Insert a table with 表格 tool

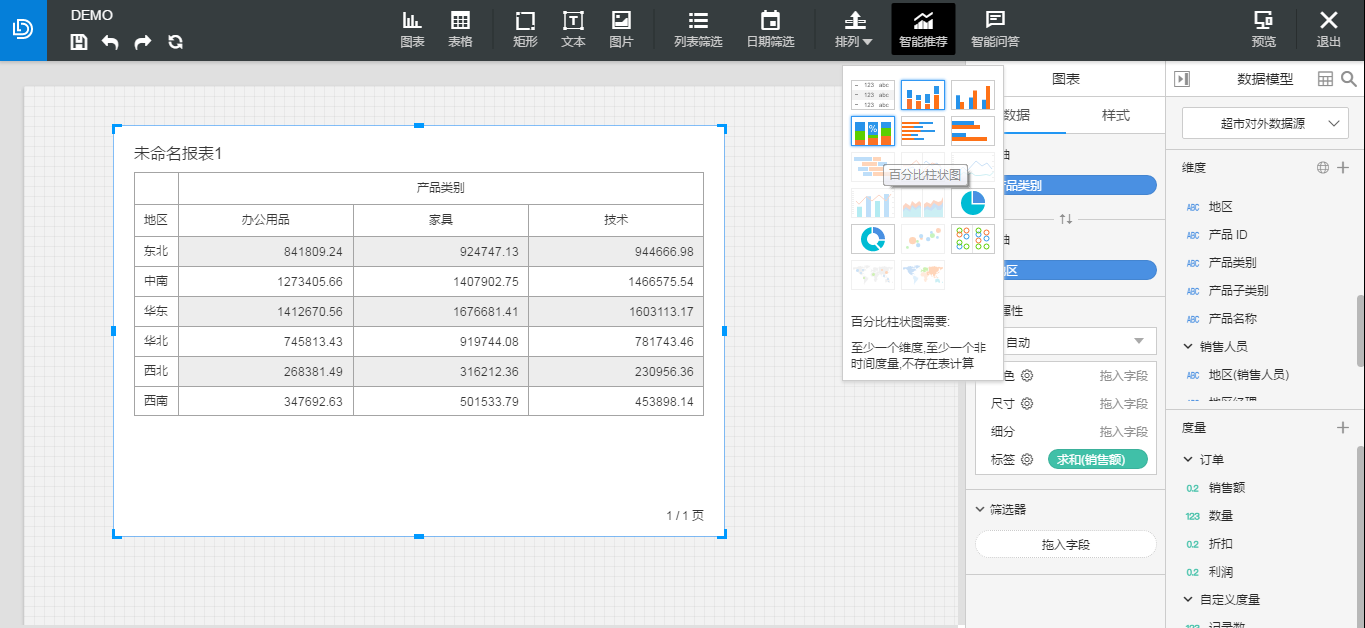coord(460,30)
